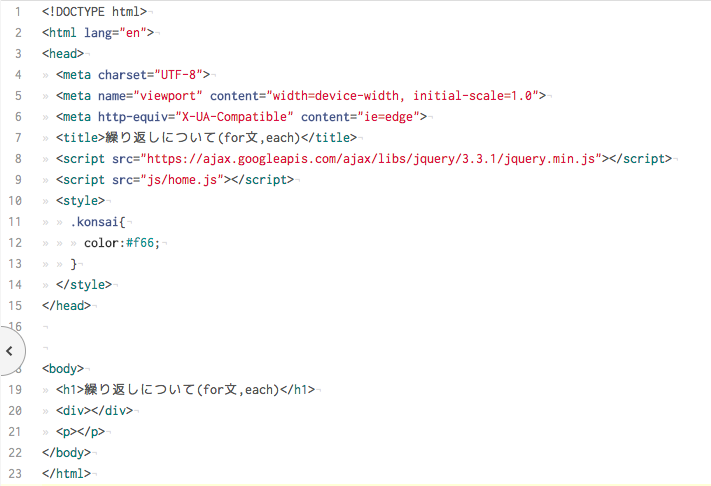Click the closing </style> tag

(x=84, y=285)
